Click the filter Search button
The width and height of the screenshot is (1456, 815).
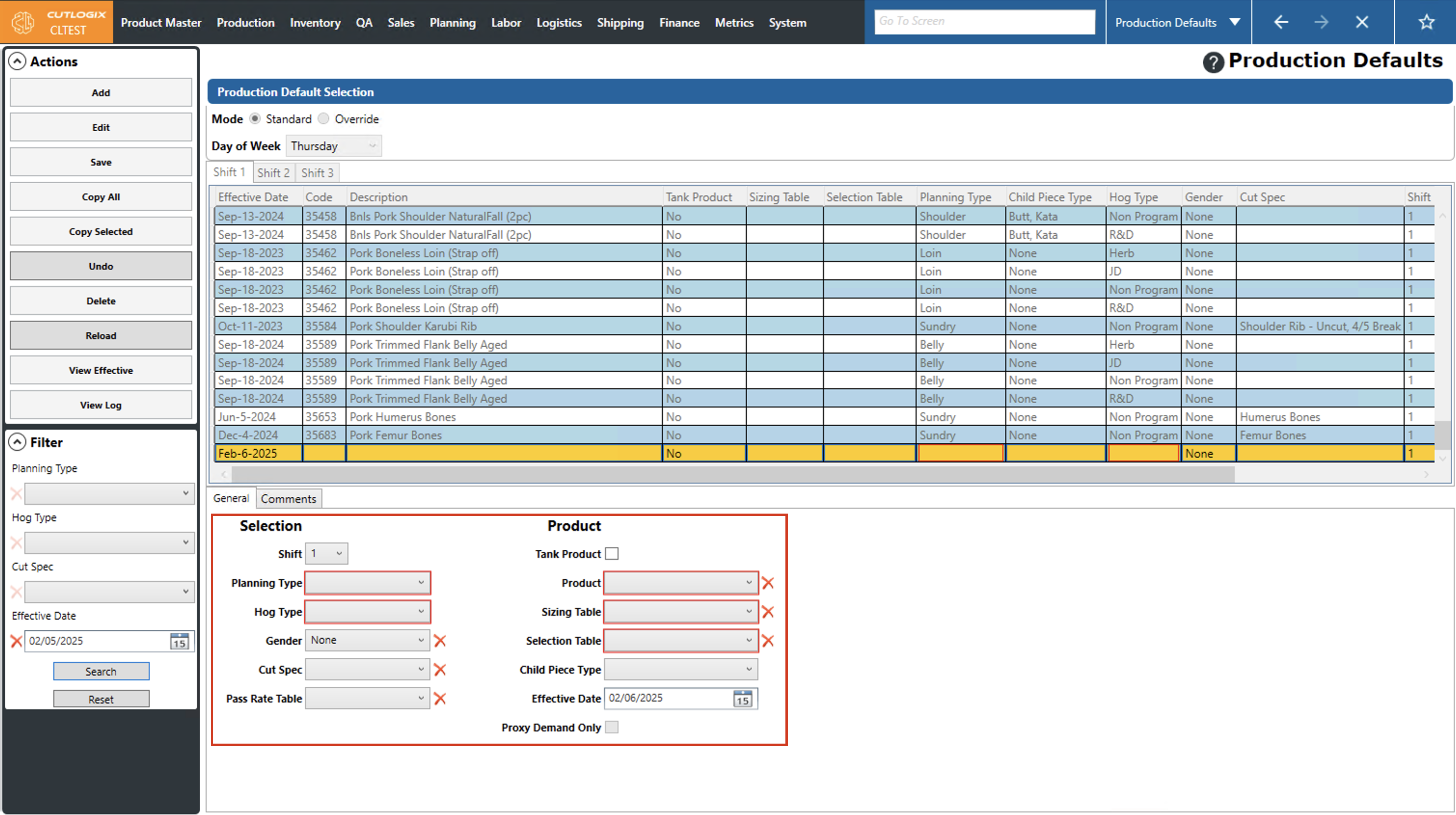click(x=101, y=671)
